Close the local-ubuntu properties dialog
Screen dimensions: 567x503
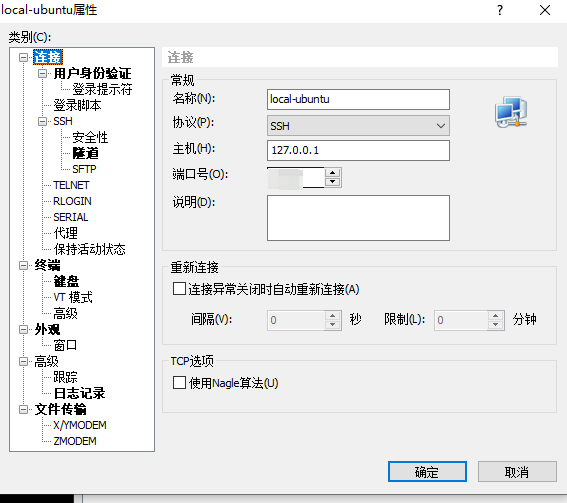click(545, 10)
